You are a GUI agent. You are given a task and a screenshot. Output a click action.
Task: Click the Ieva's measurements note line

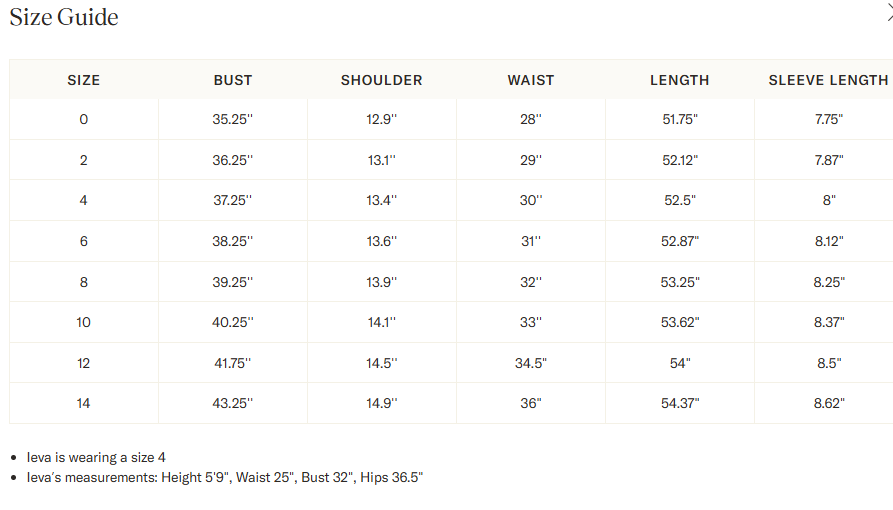click(x=225, y=477)
